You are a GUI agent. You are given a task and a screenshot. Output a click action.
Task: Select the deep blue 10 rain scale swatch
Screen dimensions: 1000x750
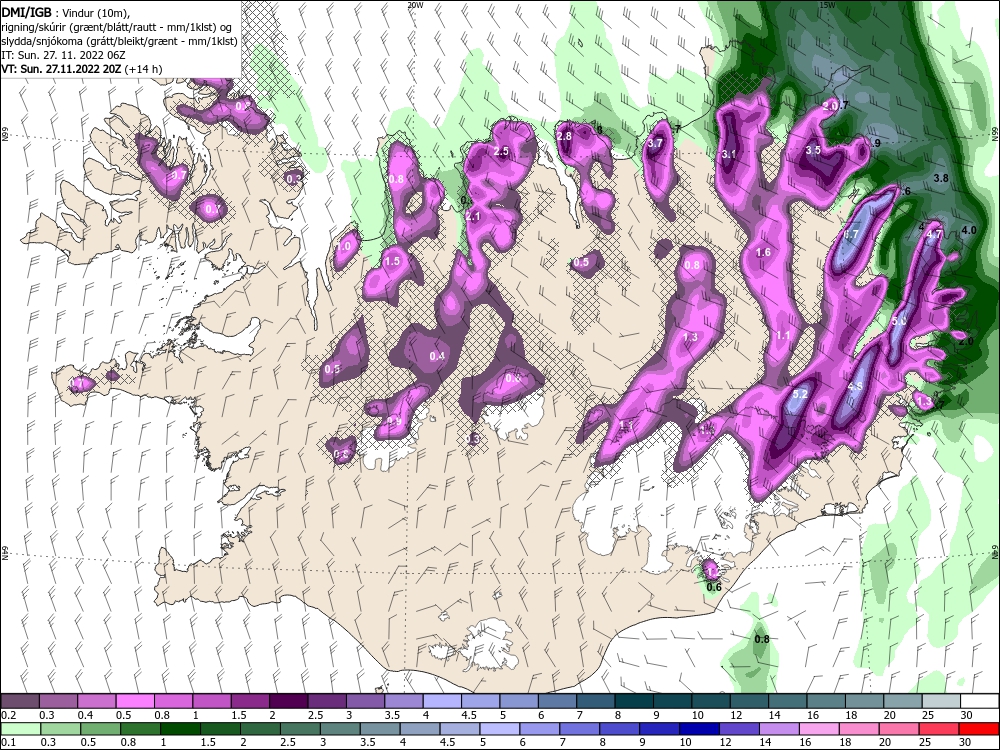pyautogui.click(x=700, y=728)
